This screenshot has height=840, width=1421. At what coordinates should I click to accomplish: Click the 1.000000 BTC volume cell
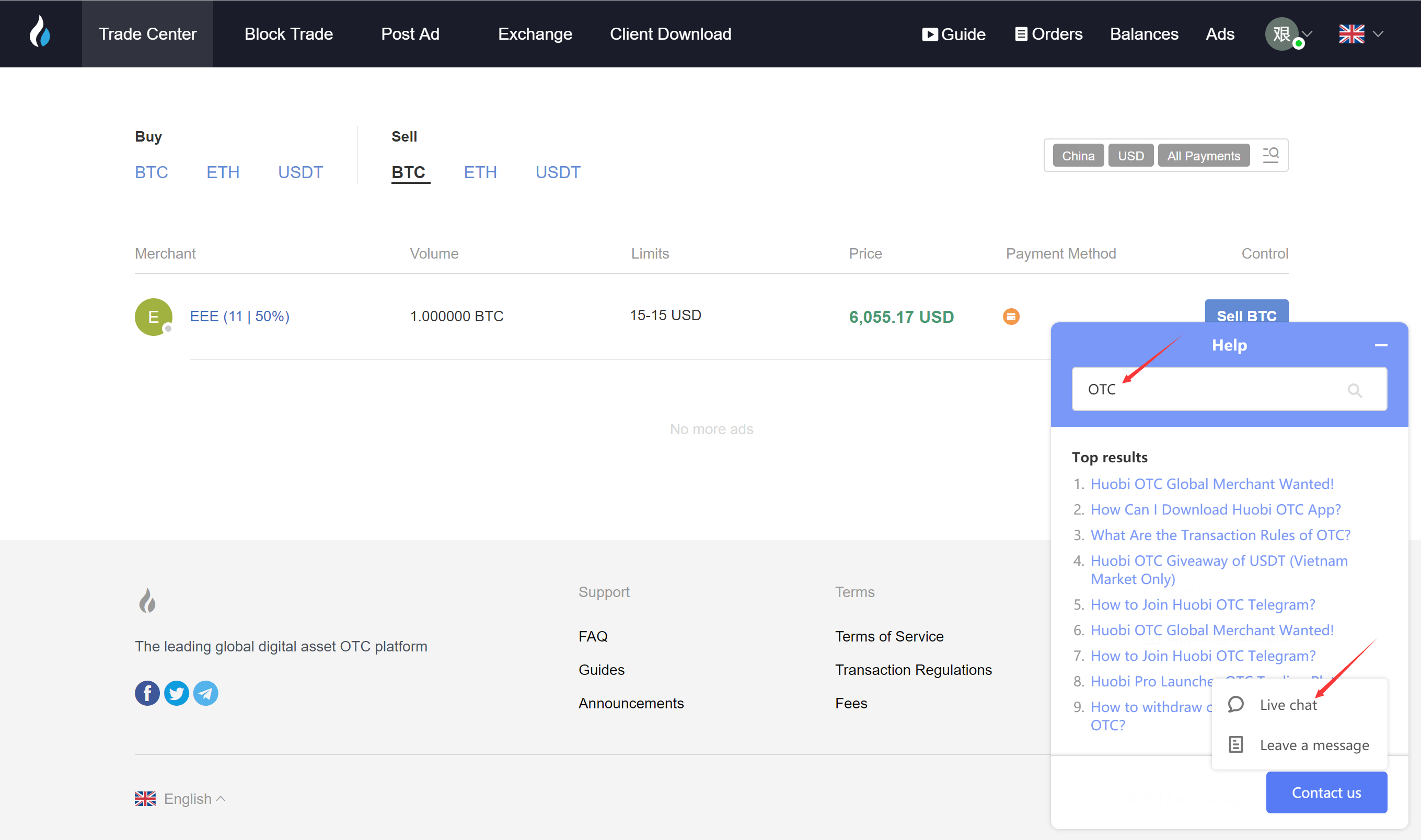click(456, 316)
